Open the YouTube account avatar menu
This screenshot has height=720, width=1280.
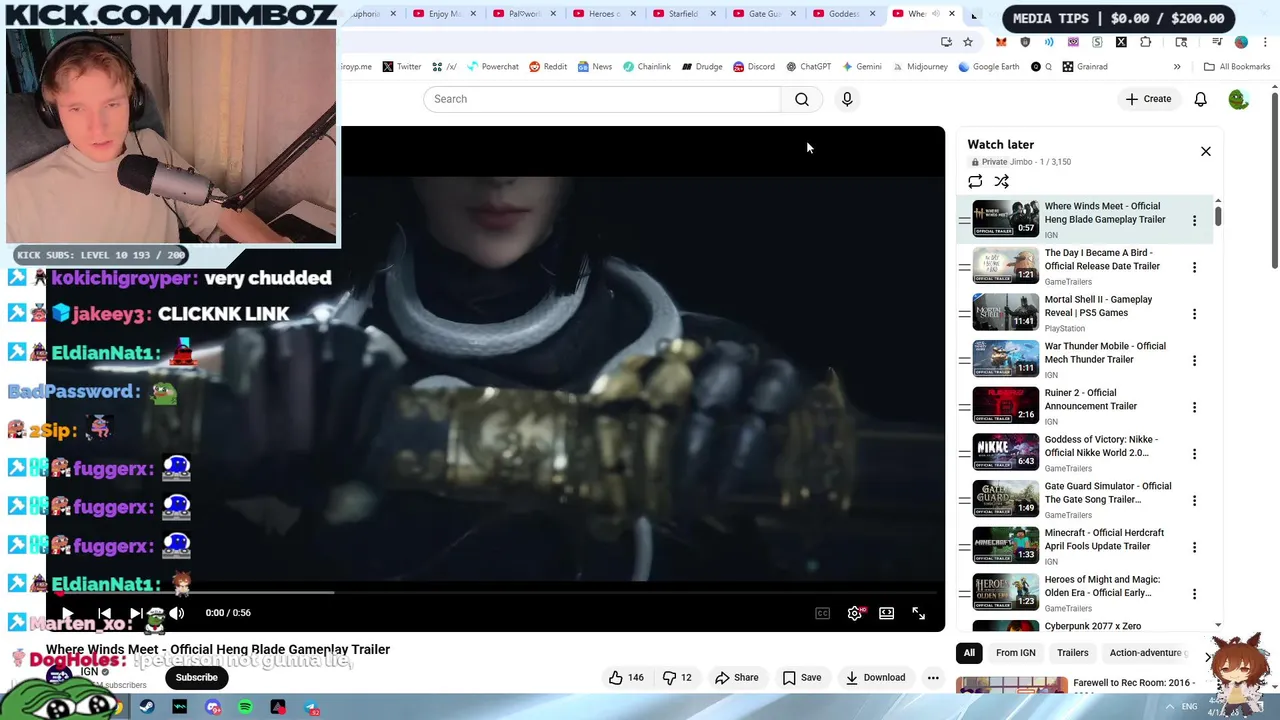point(1238,99)
